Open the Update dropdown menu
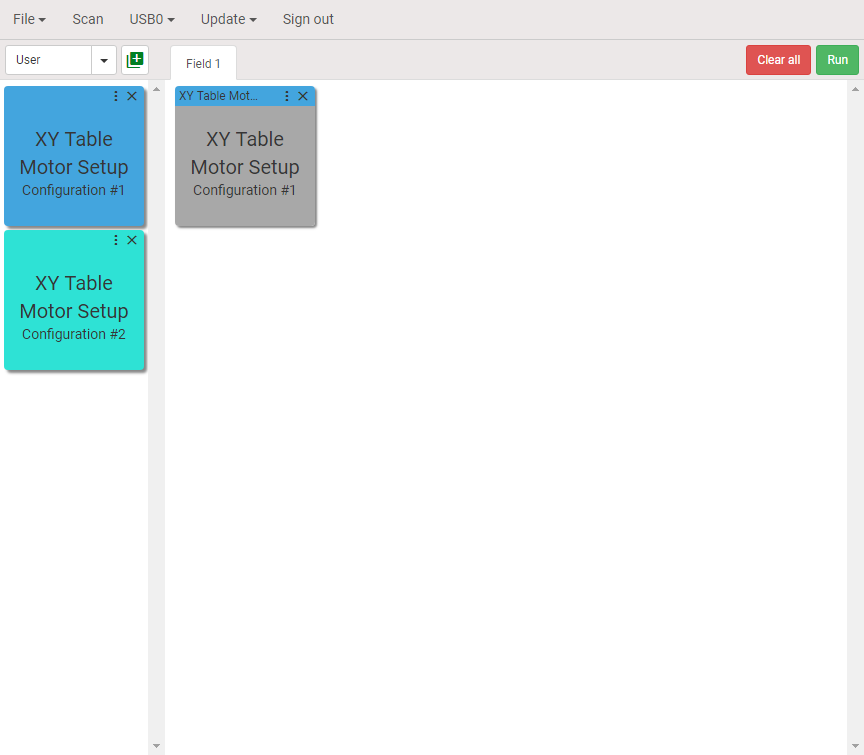Screen dimensions: 864x755 [228, 19]
